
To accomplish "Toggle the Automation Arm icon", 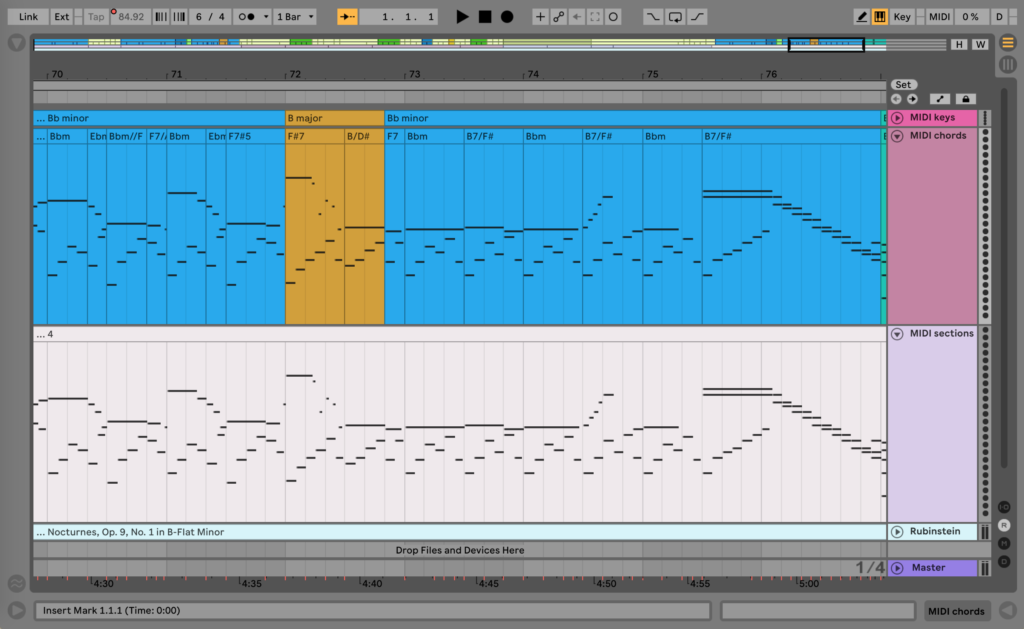I will click(x=558, y=16).
